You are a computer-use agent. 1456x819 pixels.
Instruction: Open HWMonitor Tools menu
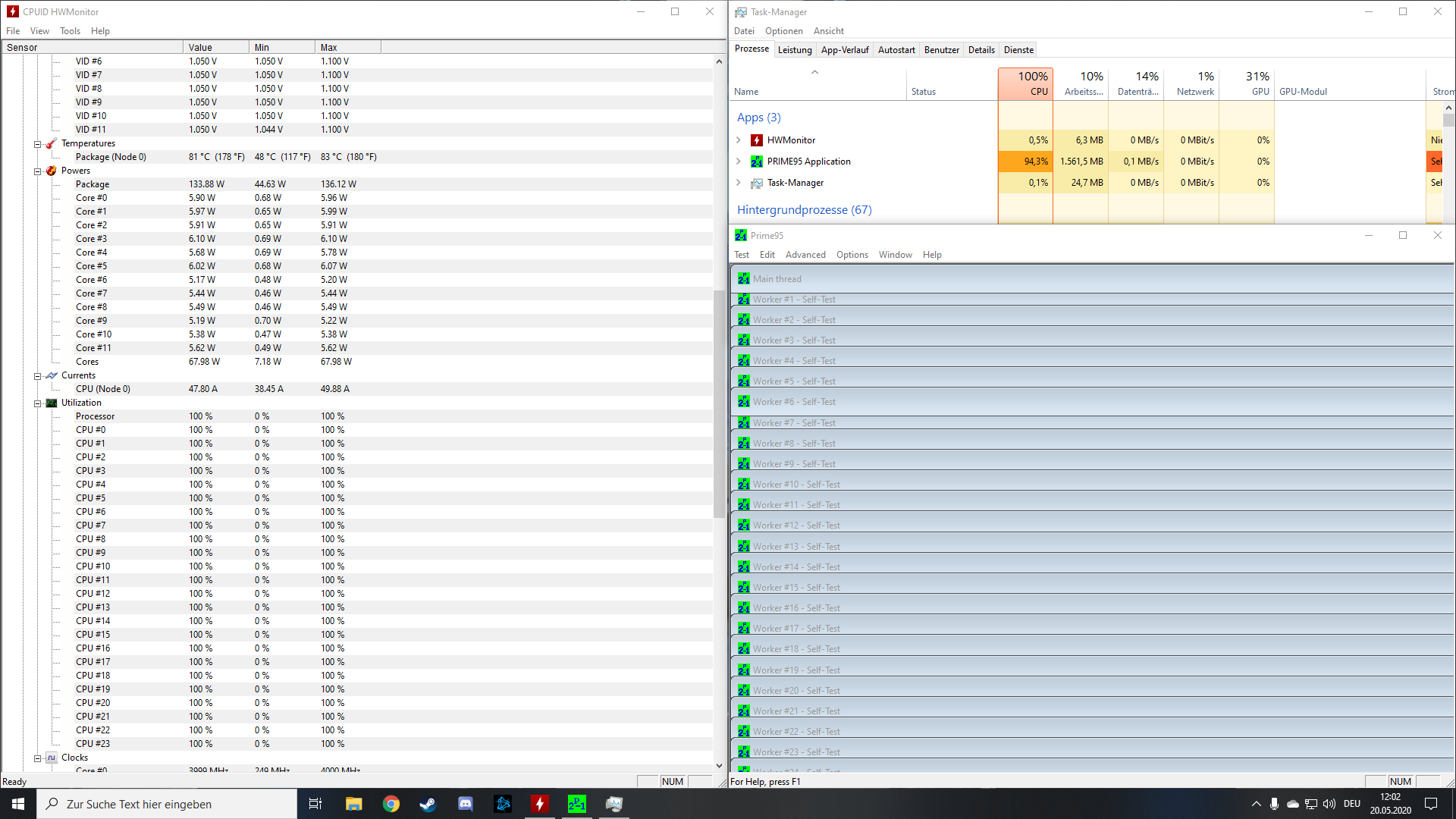click(x=70, y=31)
